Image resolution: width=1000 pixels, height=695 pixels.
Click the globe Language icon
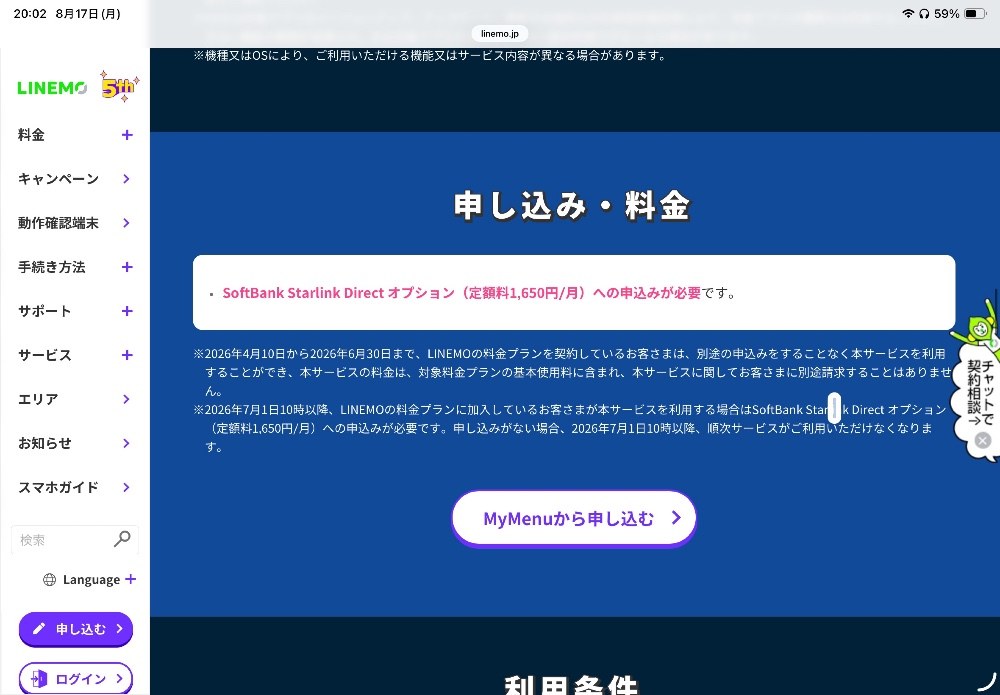49,580
